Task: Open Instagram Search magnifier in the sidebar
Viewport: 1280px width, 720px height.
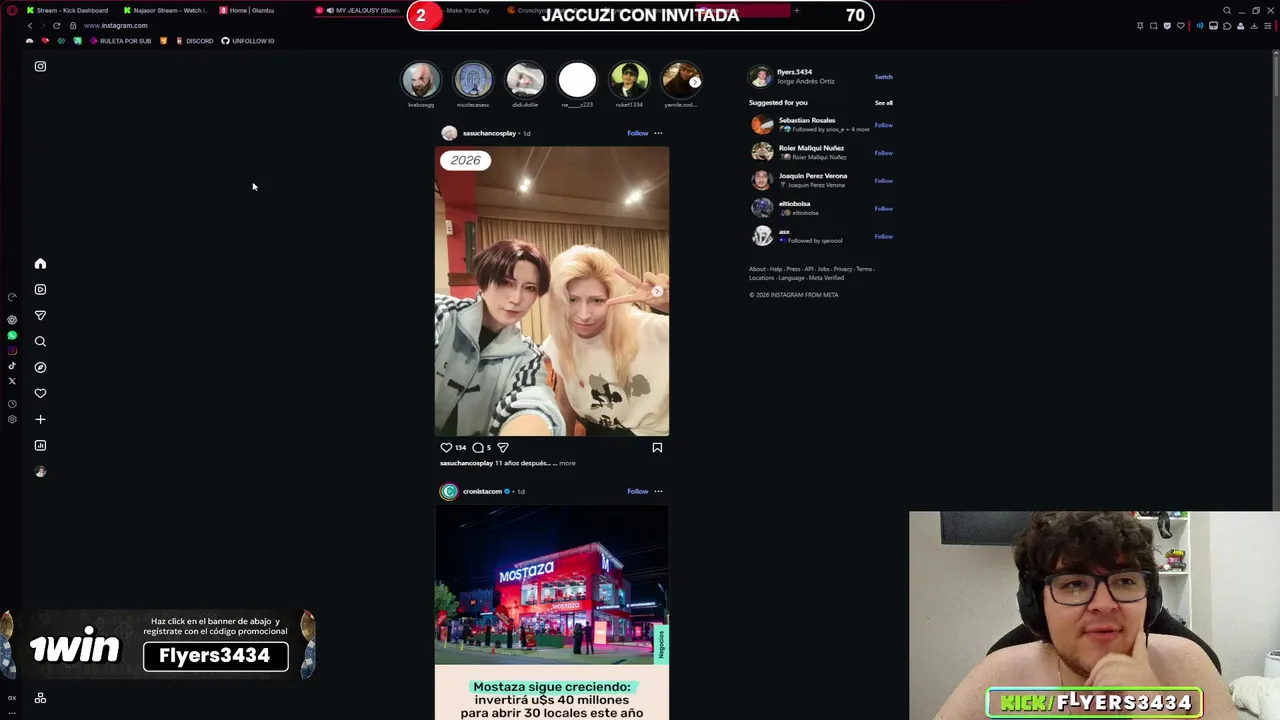Action: 40,342
